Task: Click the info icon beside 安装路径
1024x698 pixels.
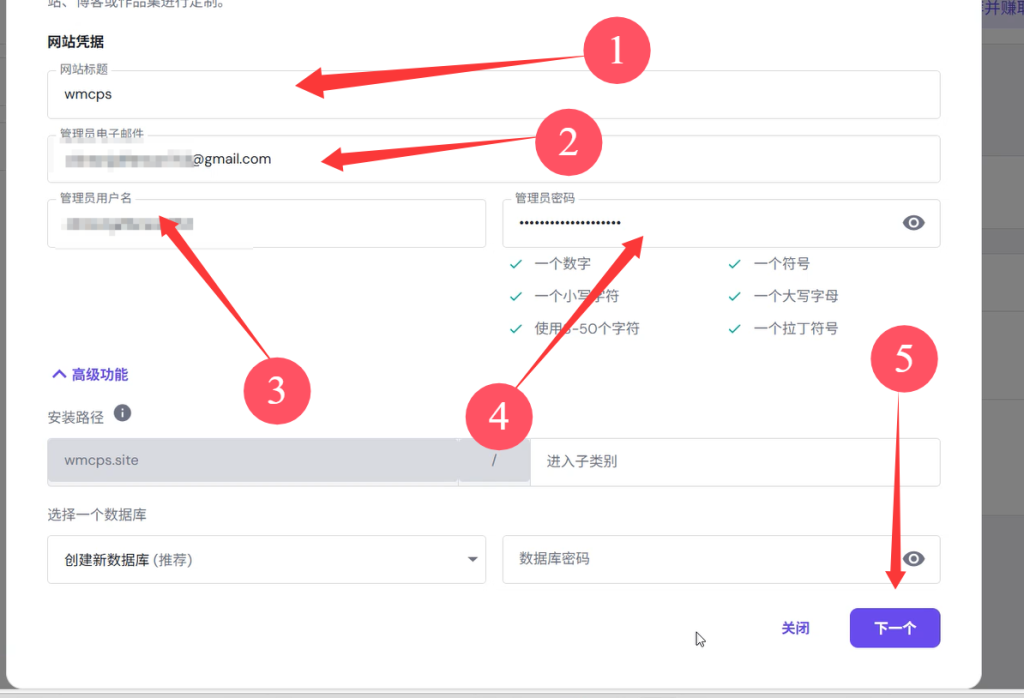Action: pyautogui.click(x=122, y=413)
